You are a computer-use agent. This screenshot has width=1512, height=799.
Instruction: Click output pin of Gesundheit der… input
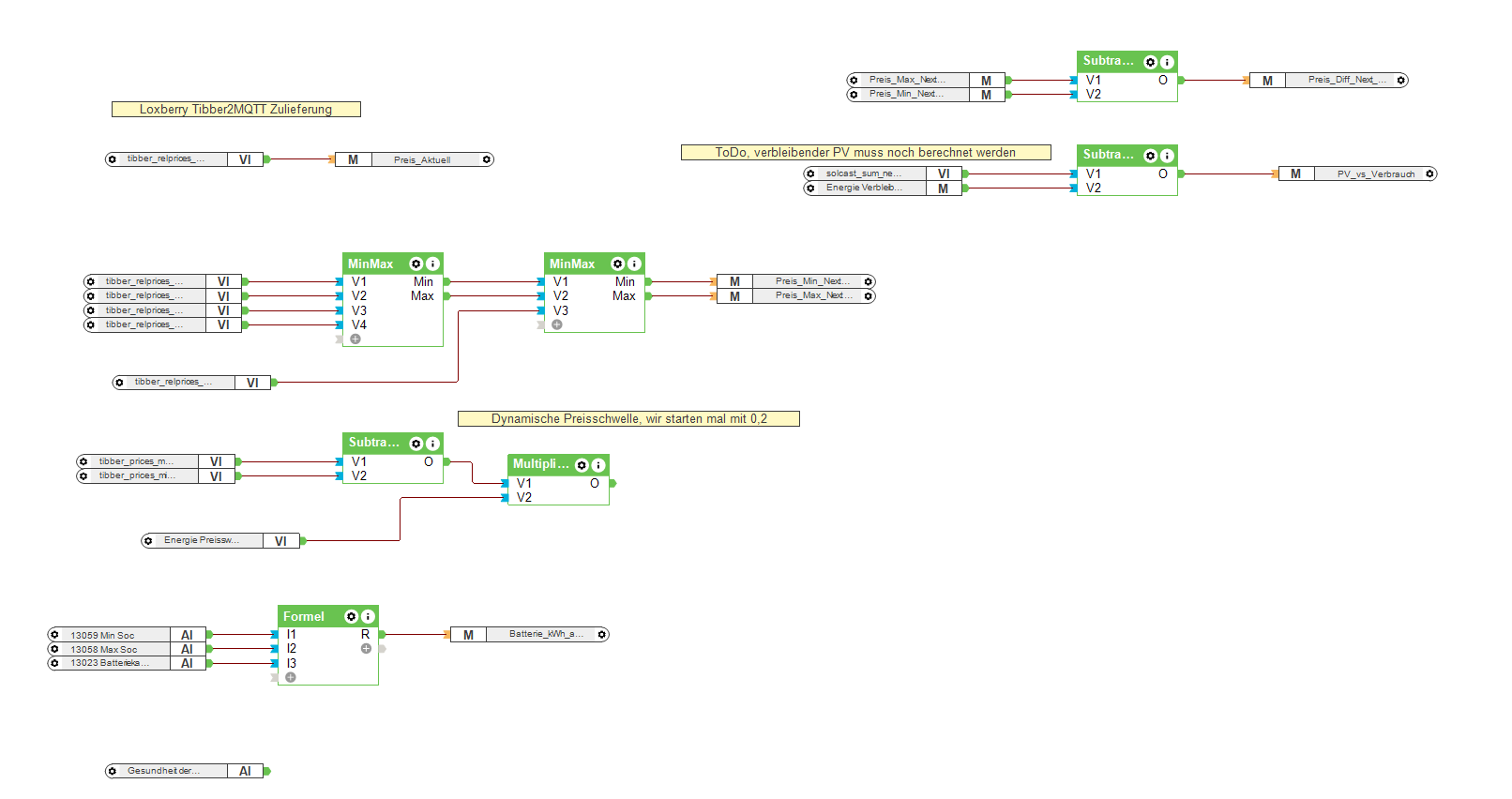pos(267,772)
